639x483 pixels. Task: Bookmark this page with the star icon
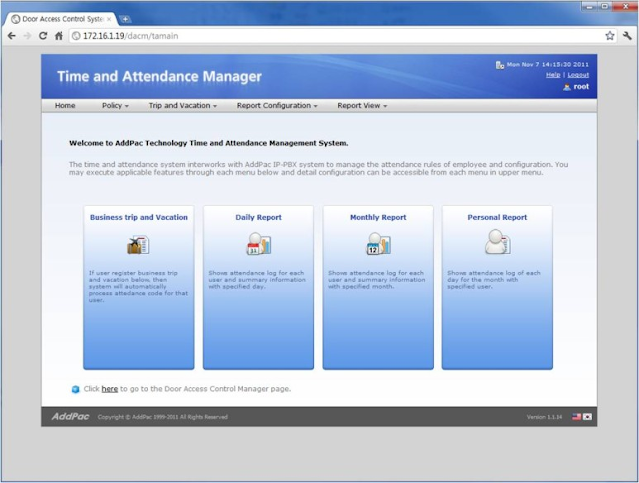610,36
